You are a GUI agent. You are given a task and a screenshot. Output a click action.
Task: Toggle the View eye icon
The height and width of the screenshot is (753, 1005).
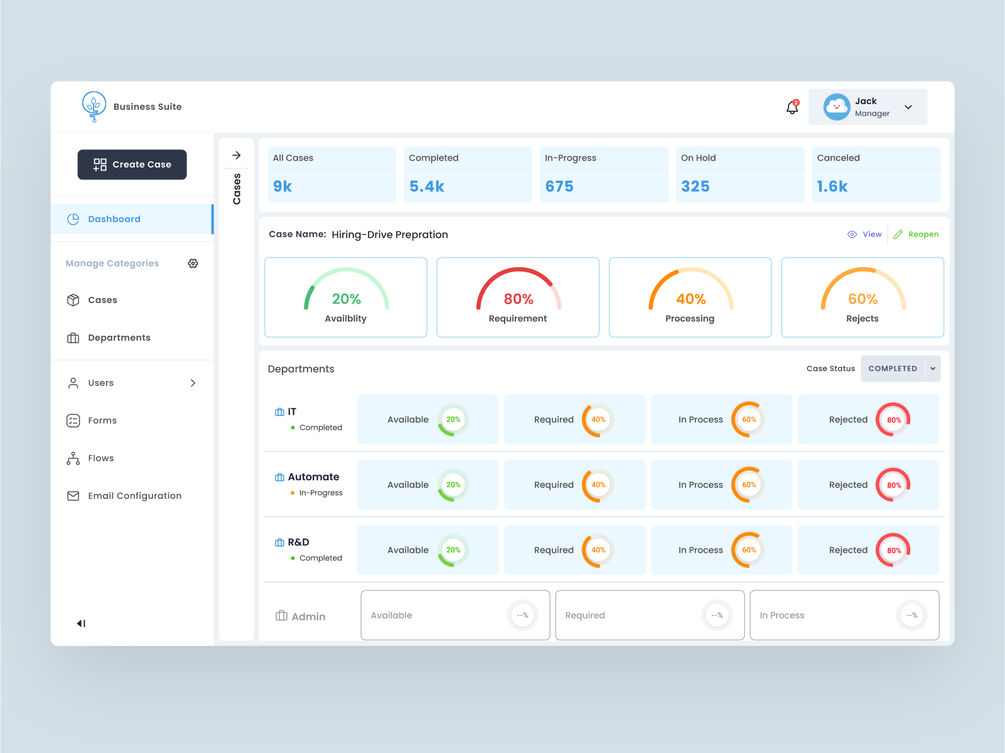pyautogui.click(x=852, y=235)
